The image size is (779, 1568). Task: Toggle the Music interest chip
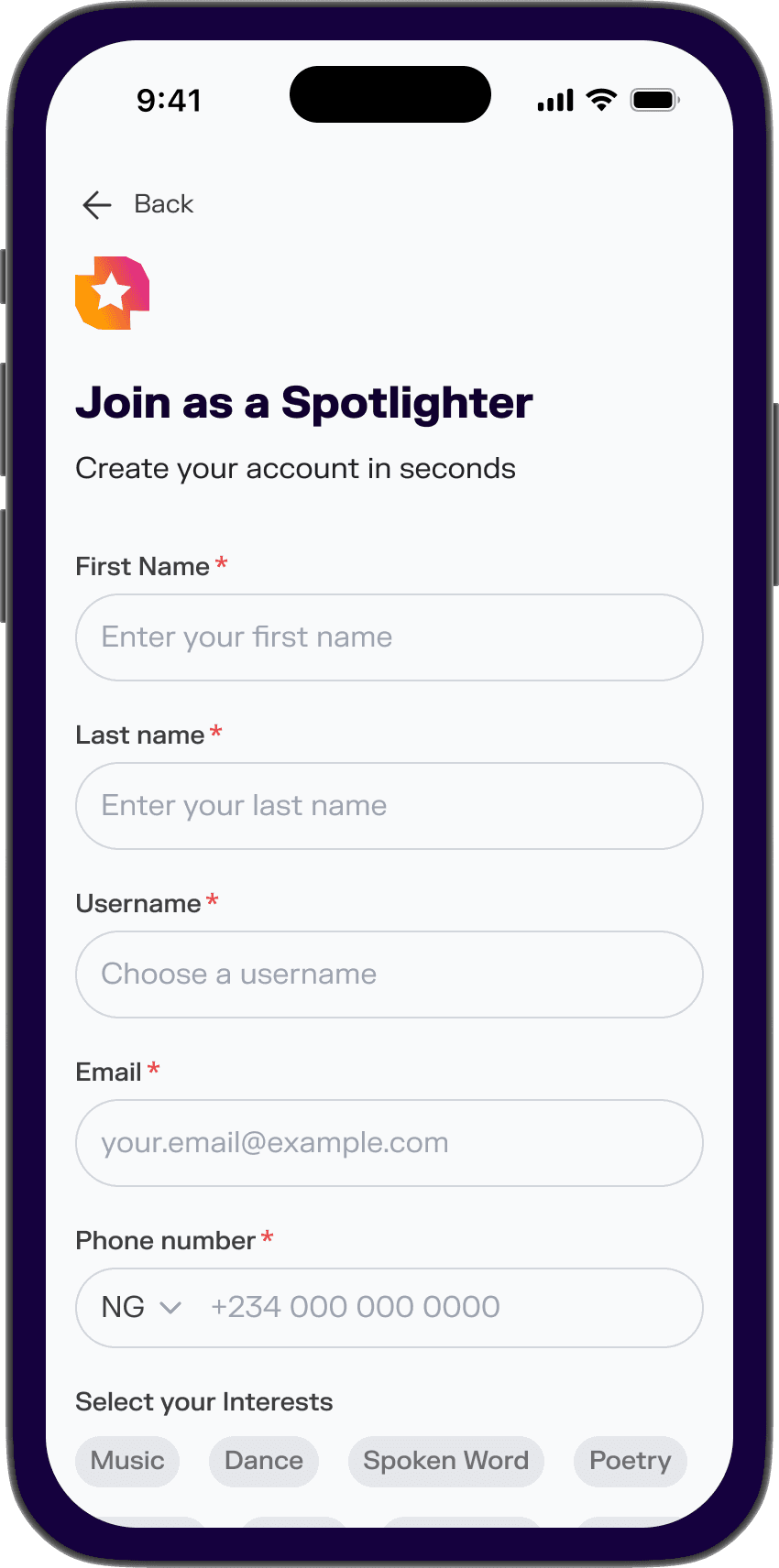point(127,1461)
